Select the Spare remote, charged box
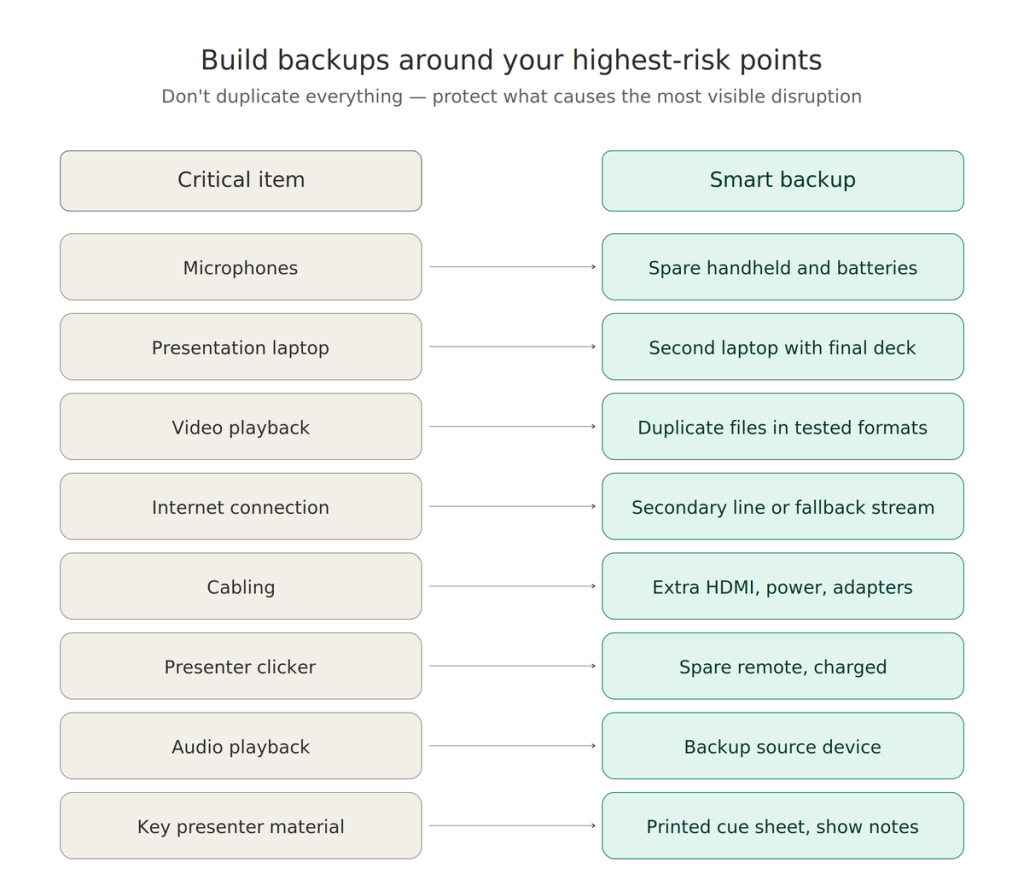The height and width of the screenshot is (874, 1024). pos(782,667)
